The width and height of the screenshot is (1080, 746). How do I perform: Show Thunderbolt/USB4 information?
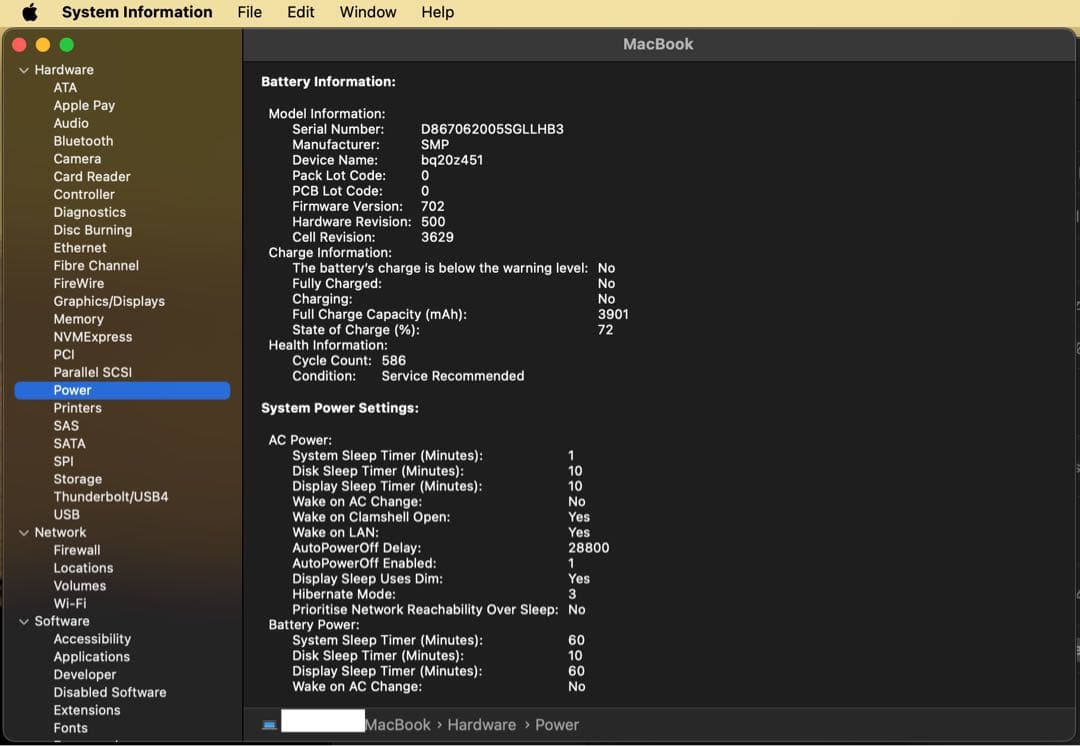pyautogui.click(x=110, y=497)
